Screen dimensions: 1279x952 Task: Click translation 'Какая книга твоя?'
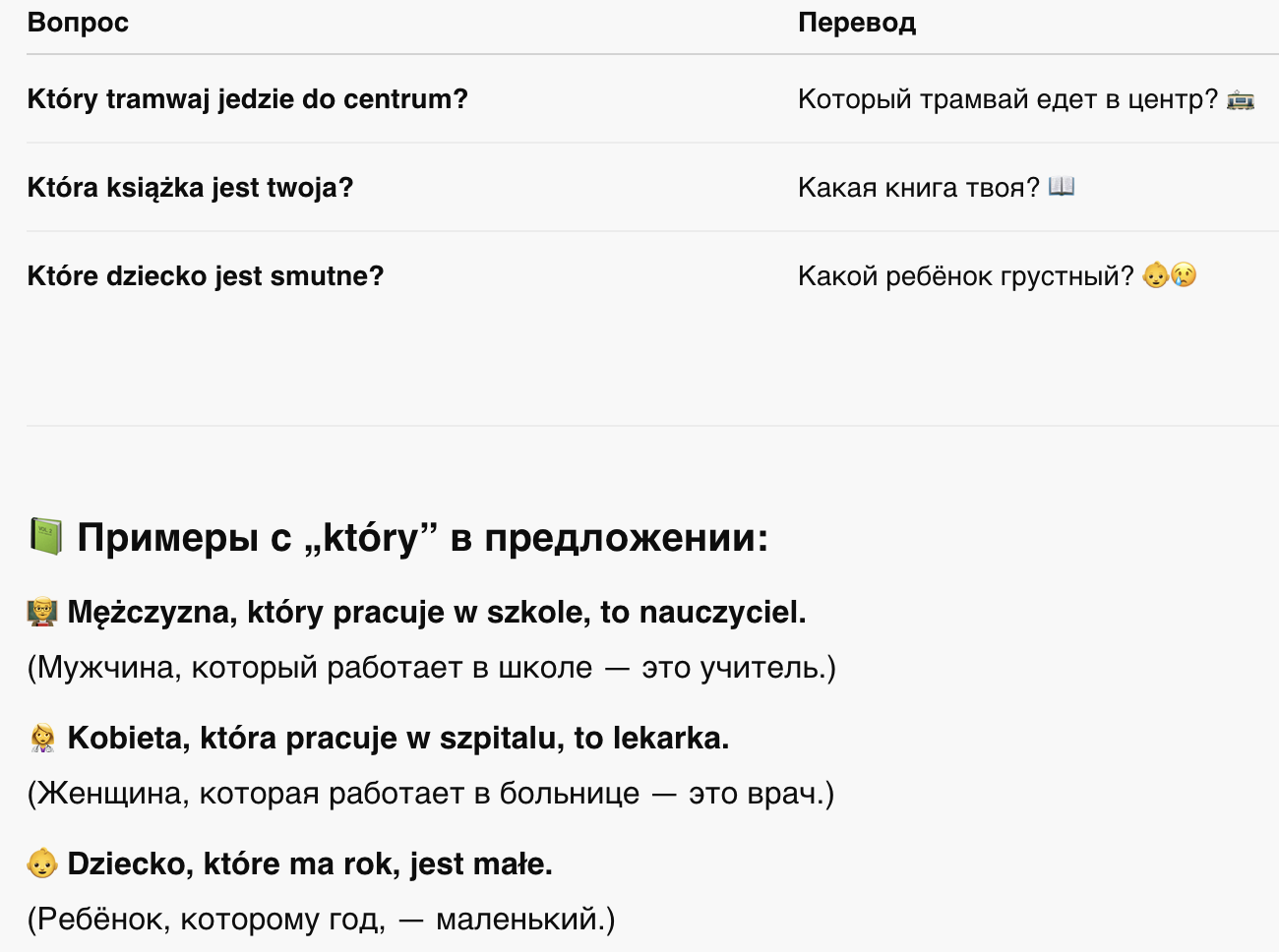pyautogui.click(x=919, y=188)
